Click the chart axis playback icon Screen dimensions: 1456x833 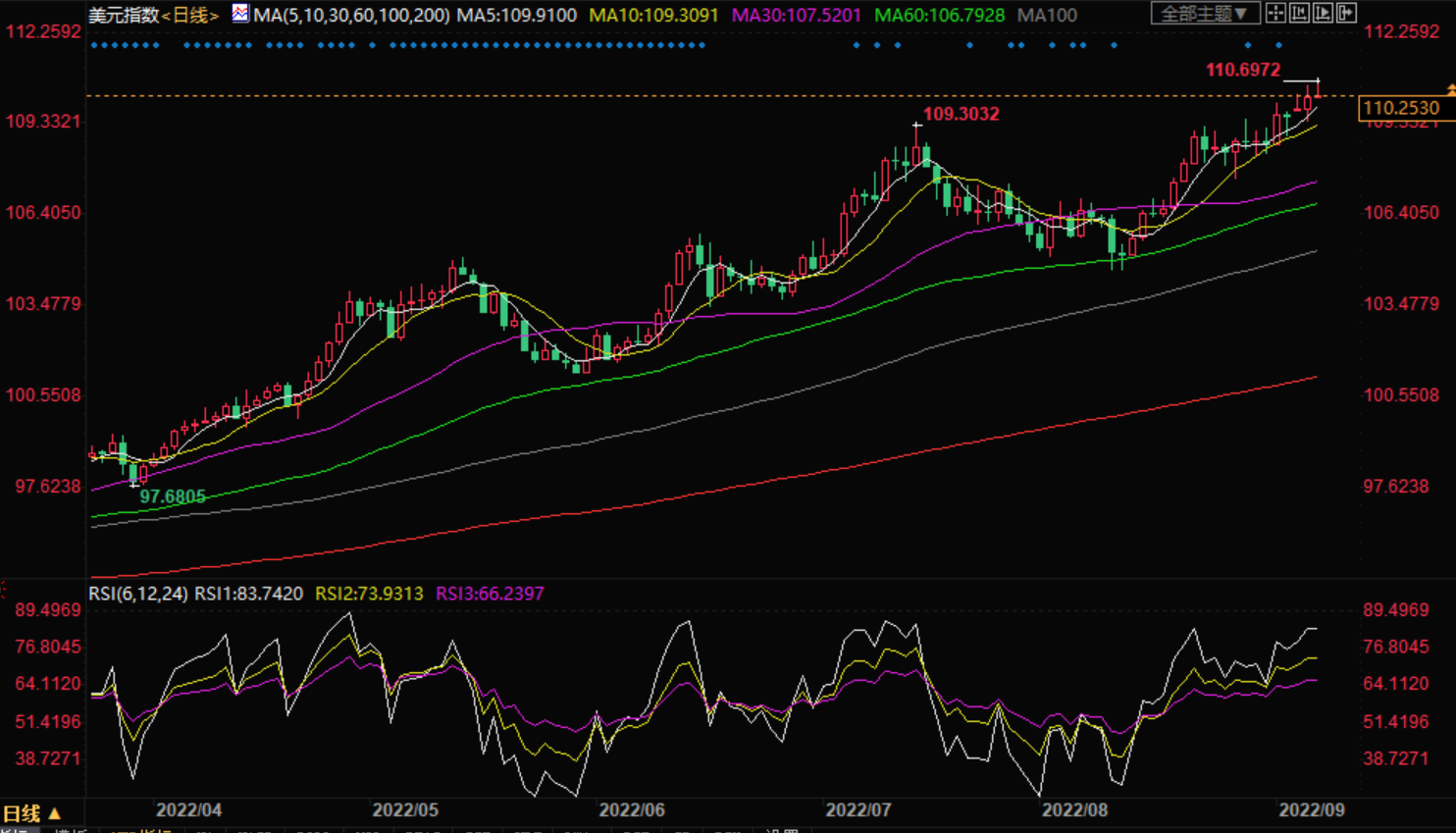tap(1323, 13)
